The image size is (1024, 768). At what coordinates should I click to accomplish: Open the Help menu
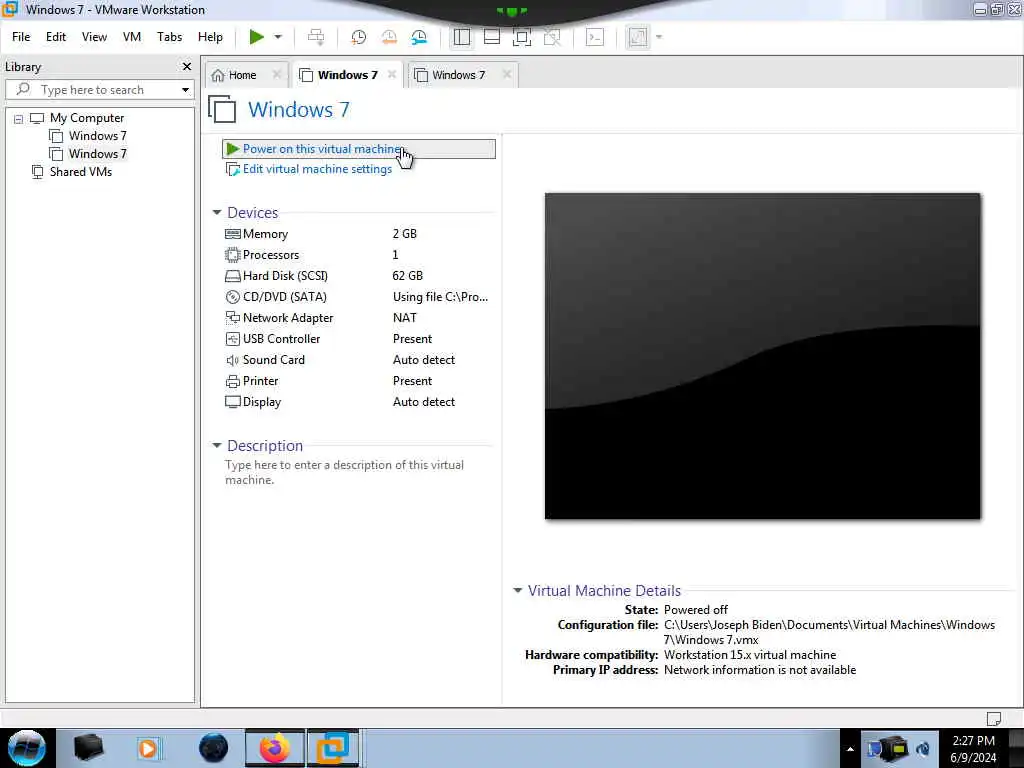pyautogui.click(x=210, y=37)
